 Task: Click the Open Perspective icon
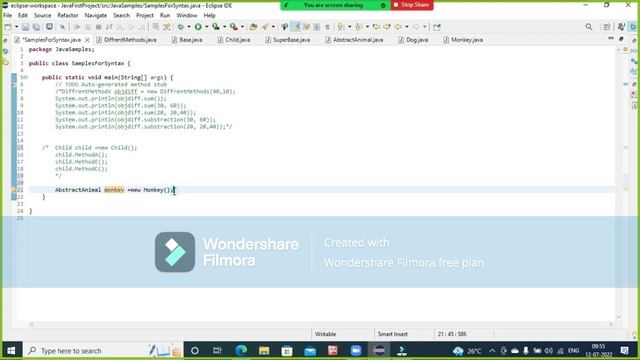(607, 27)
